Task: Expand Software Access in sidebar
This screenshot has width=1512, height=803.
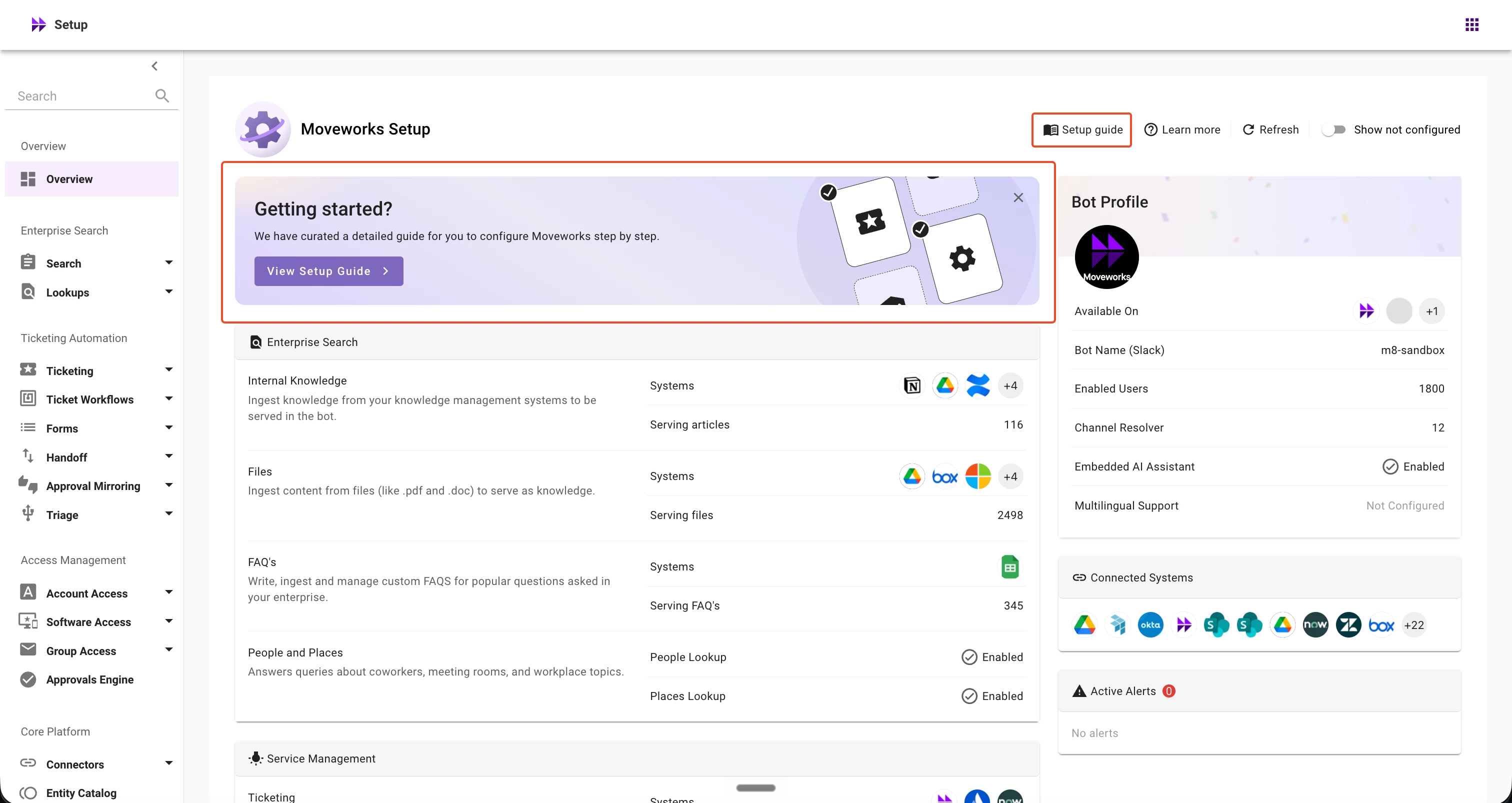Action: (168, 621)
